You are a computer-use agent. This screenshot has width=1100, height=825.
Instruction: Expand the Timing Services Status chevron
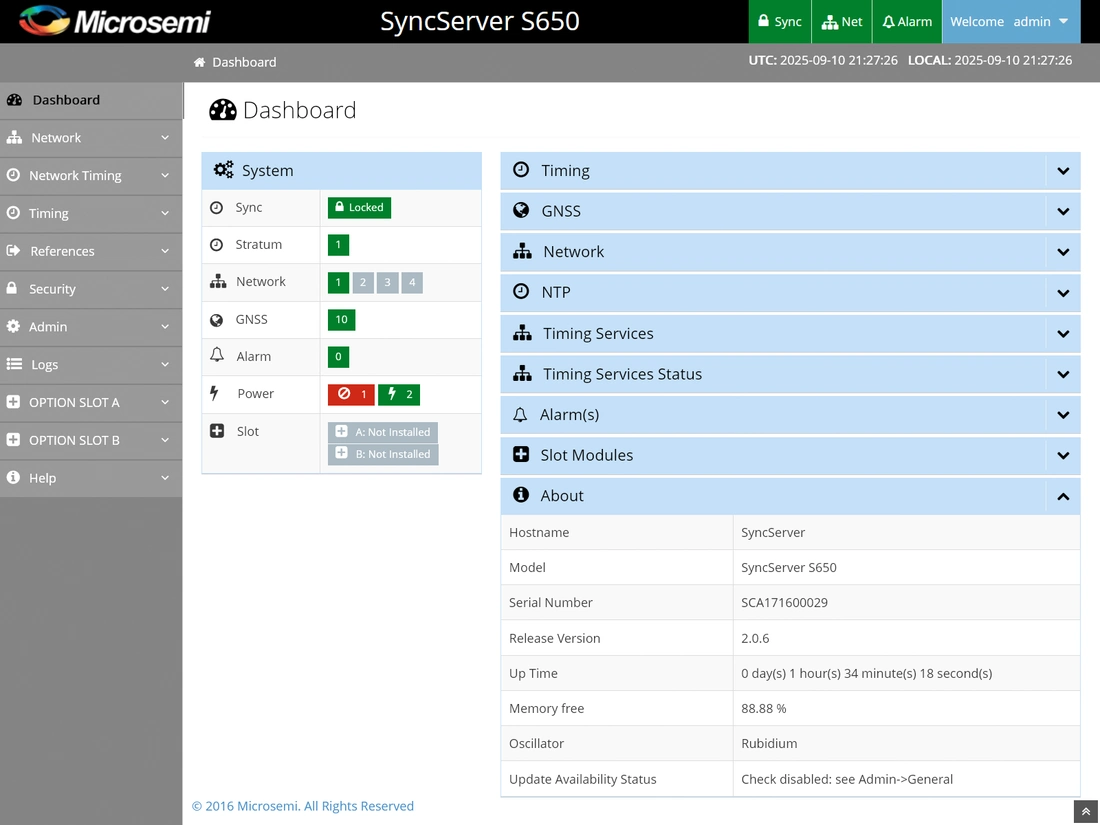point(1063,375)
